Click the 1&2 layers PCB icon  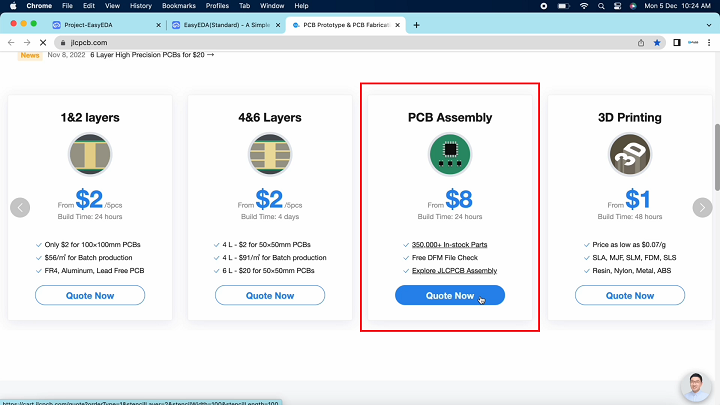pyautogui.click(x=90, y=154)
